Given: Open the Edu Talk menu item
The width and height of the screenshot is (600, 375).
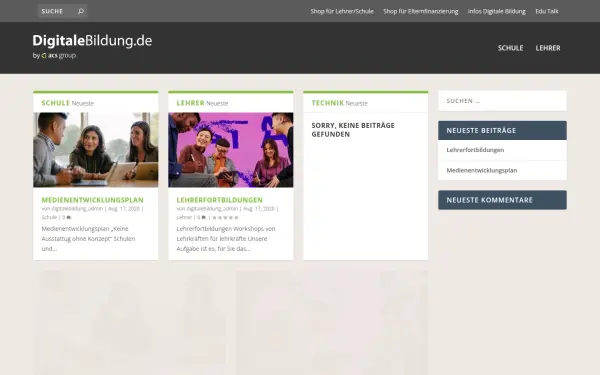Looking at the screenshot, I should (546, 11).
